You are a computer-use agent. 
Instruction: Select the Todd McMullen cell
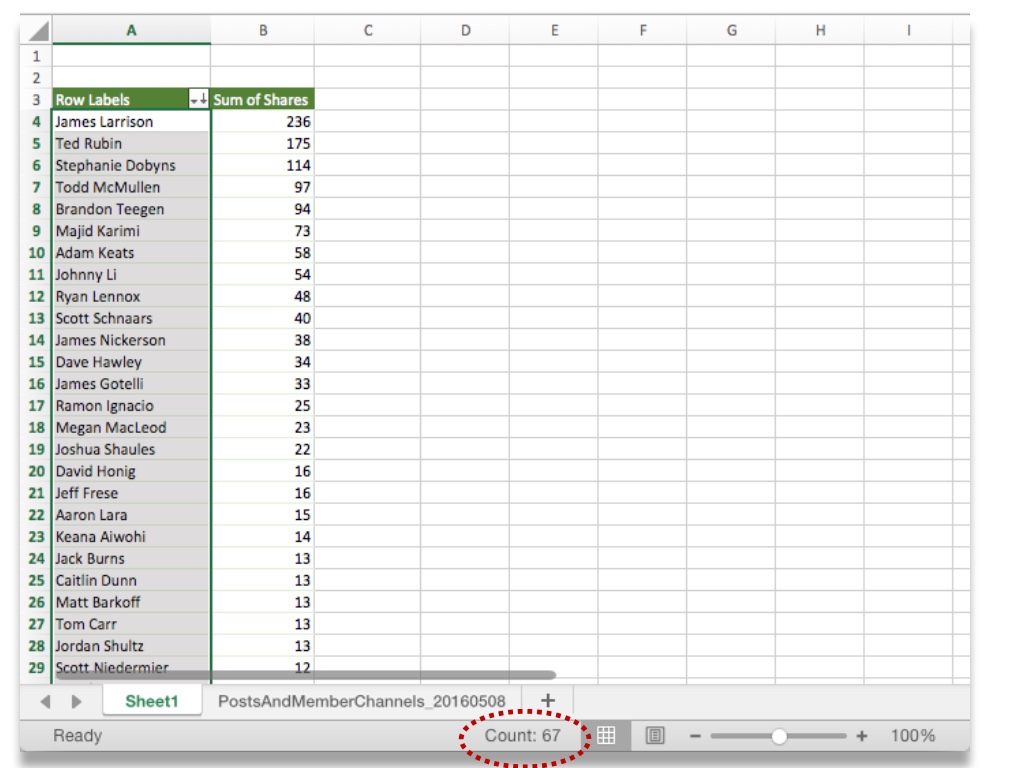point(131,187)
